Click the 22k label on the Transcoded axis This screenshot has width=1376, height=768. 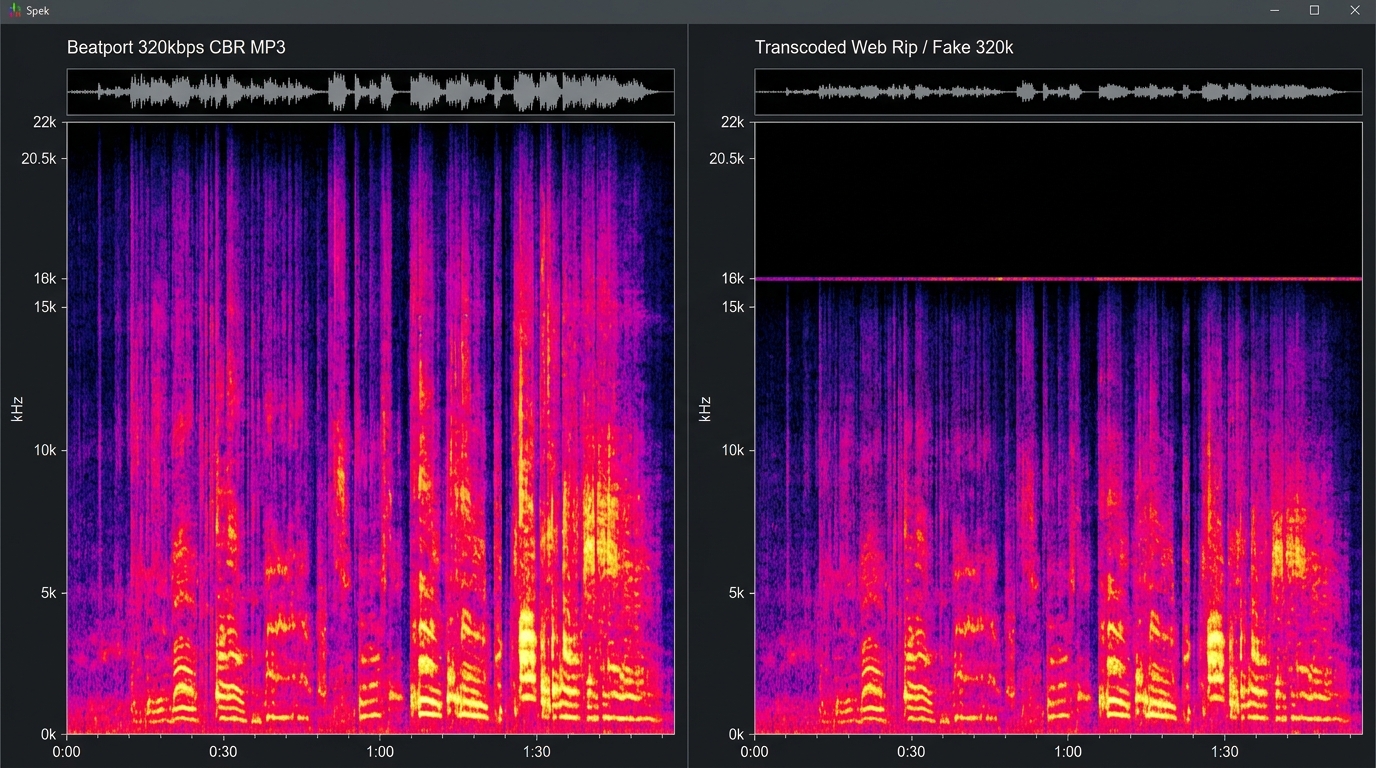pos(735,122)
